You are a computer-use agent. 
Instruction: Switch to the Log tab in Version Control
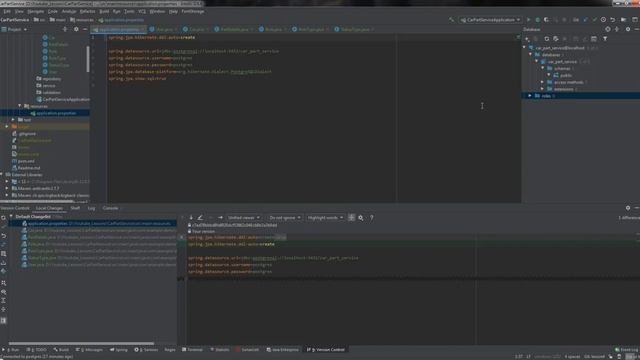coord(91,208)
